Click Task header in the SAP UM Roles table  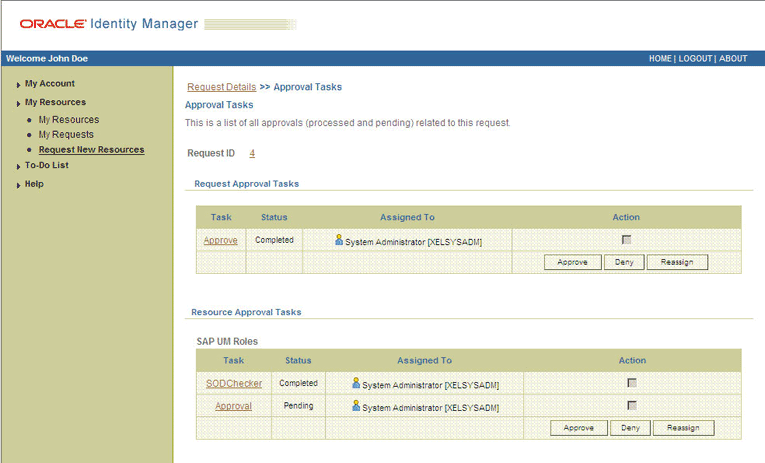coord(233,361)
